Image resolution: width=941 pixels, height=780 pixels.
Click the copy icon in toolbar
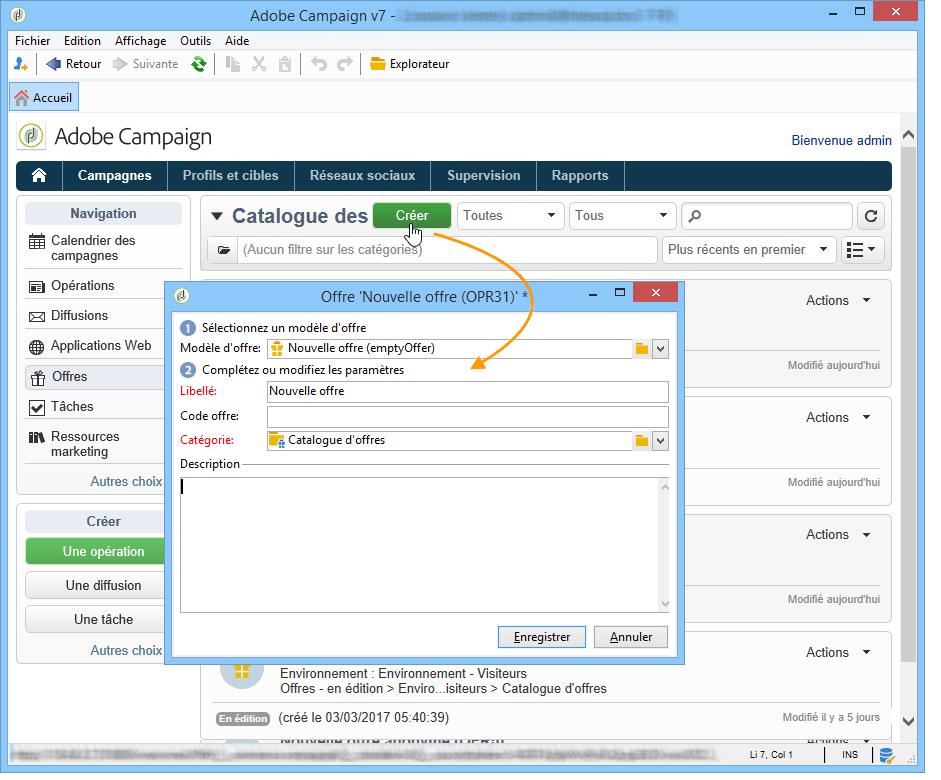click(233, 64)
